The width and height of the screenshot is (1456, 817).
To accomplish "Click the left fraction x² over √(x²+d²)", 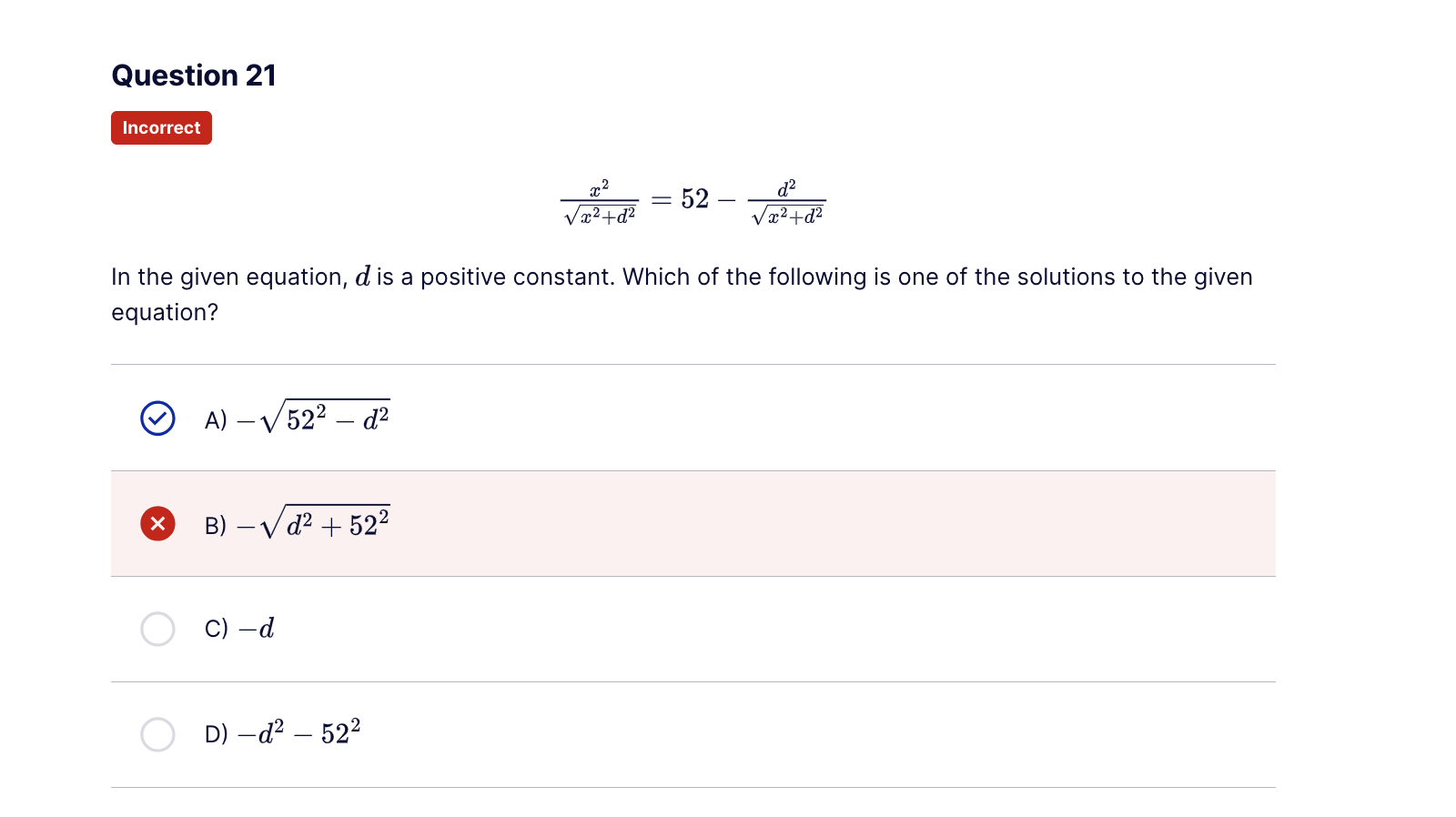I will (x=600, y=202).
